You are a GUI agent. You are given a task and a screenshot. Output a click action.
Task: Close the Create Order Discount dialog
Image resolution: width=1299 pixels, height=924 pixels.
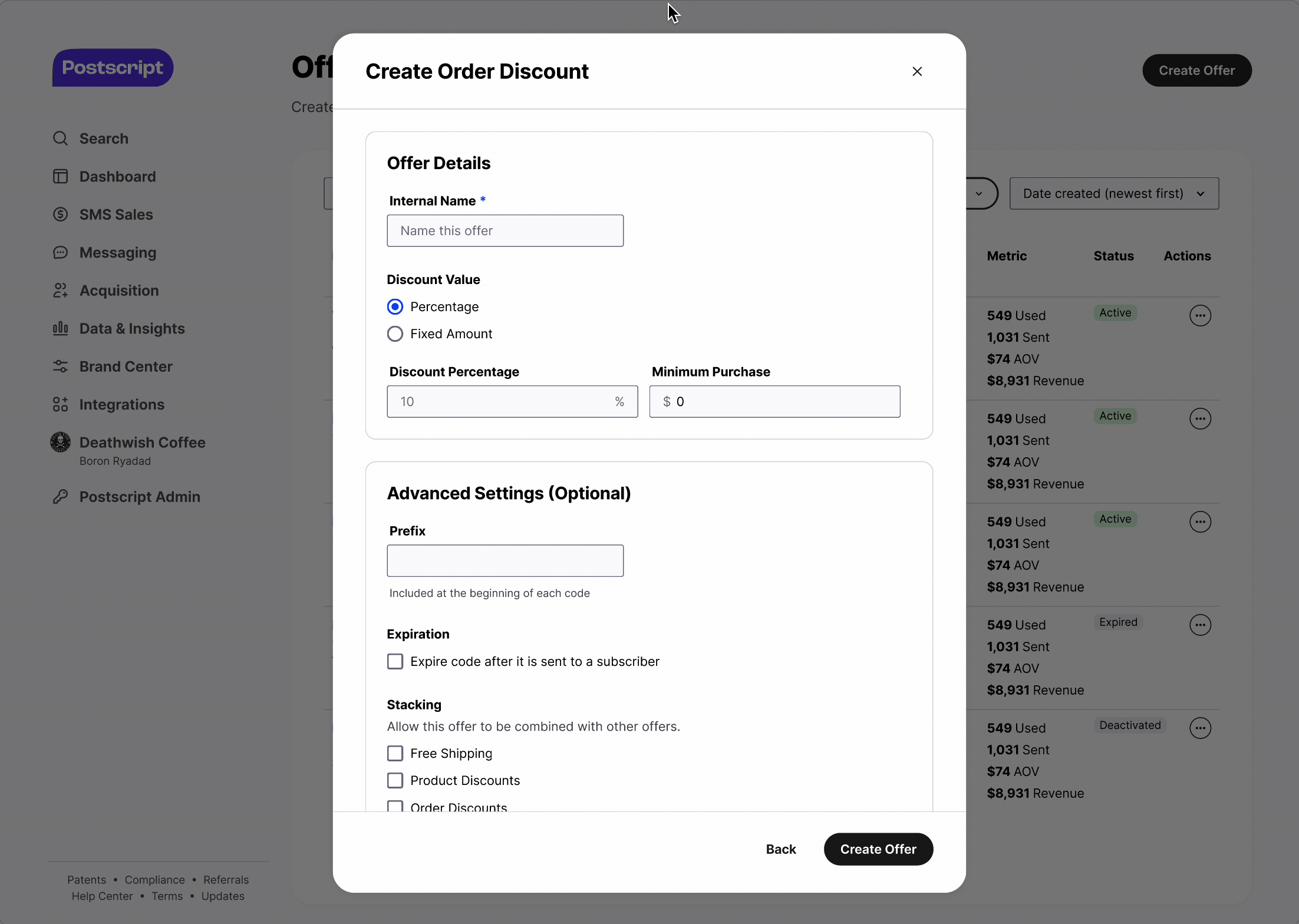click(917, 71)
